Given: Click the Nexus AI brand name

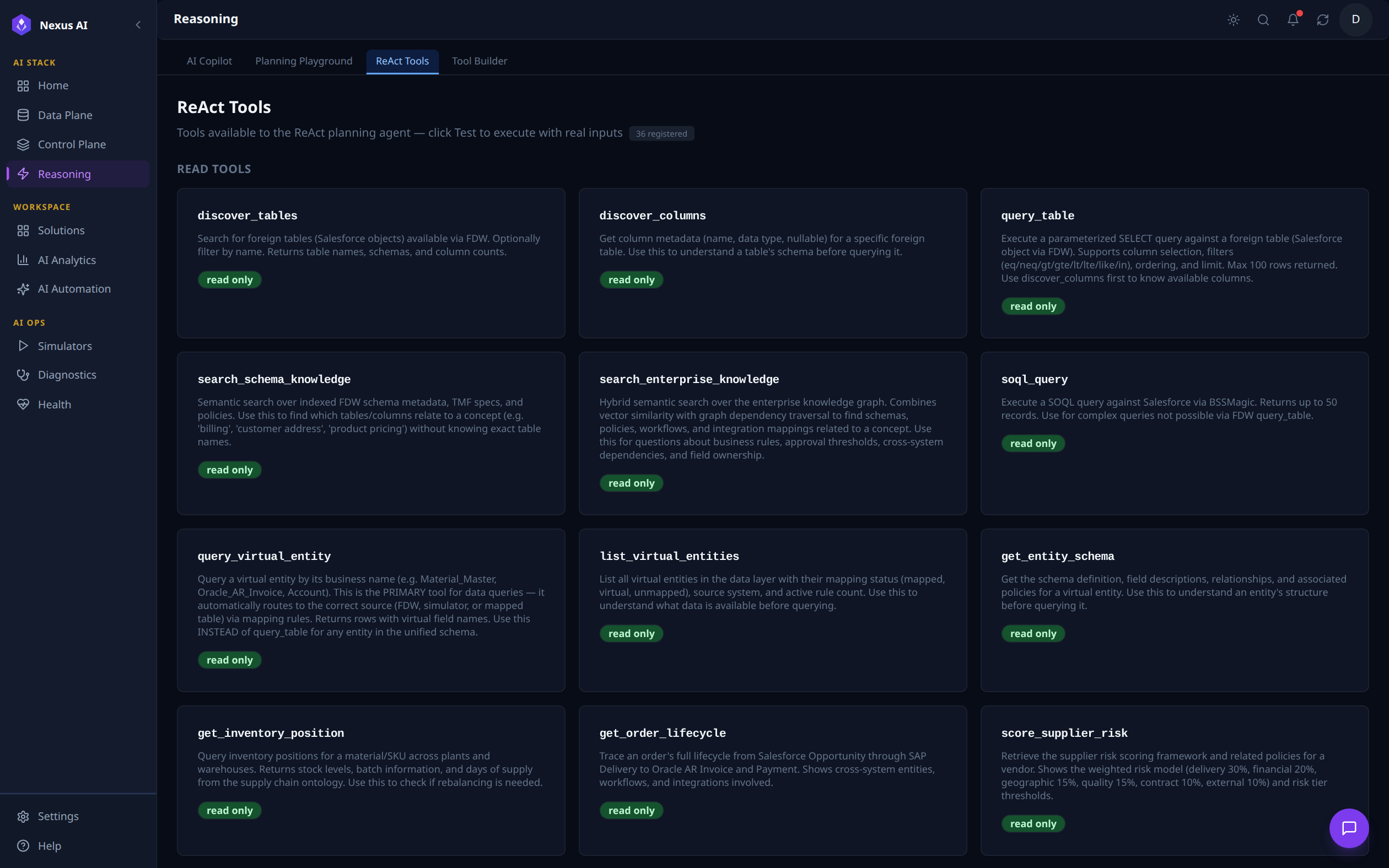Looking at the screenshot, I should 64,25.
